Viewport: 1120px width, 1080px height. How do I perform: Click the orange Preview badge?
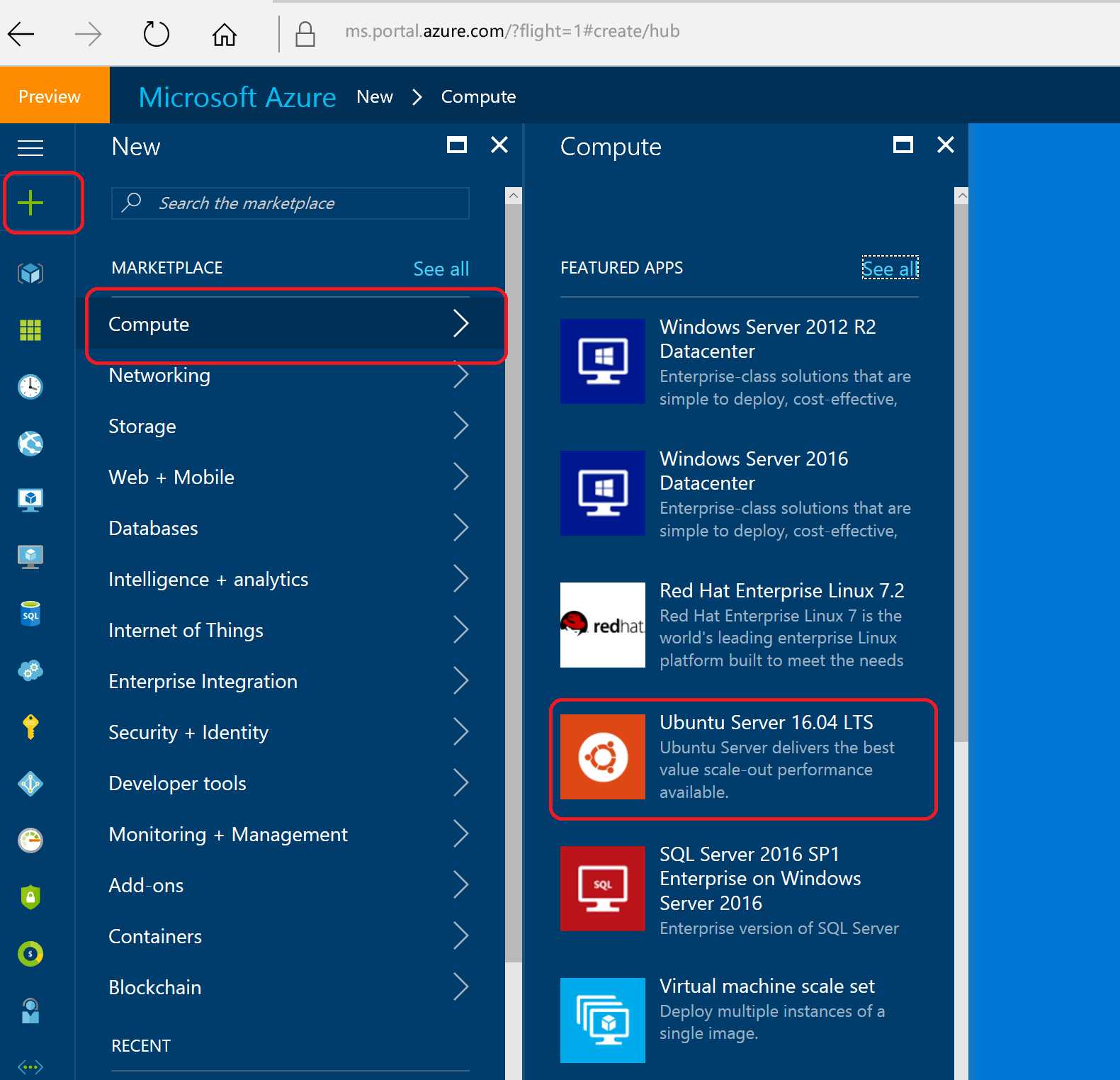(x=55, y=95)
